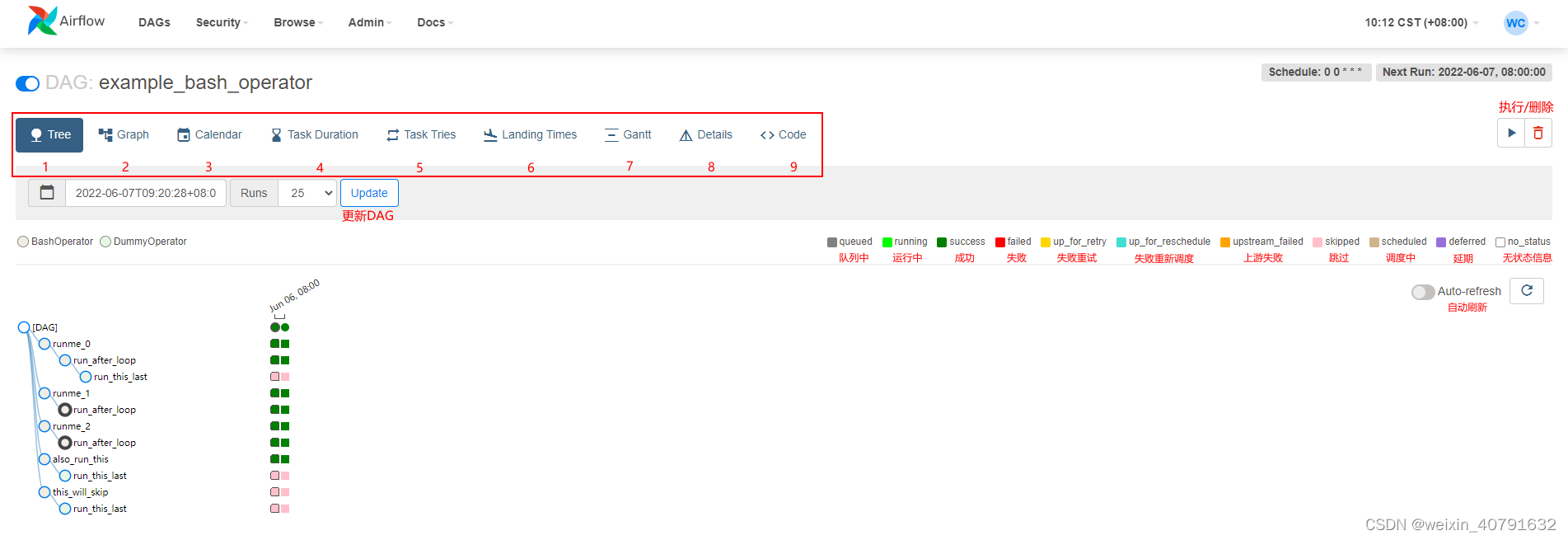Open the Code tab
This screenshot has width=1568, height=540.
(783, 134)
